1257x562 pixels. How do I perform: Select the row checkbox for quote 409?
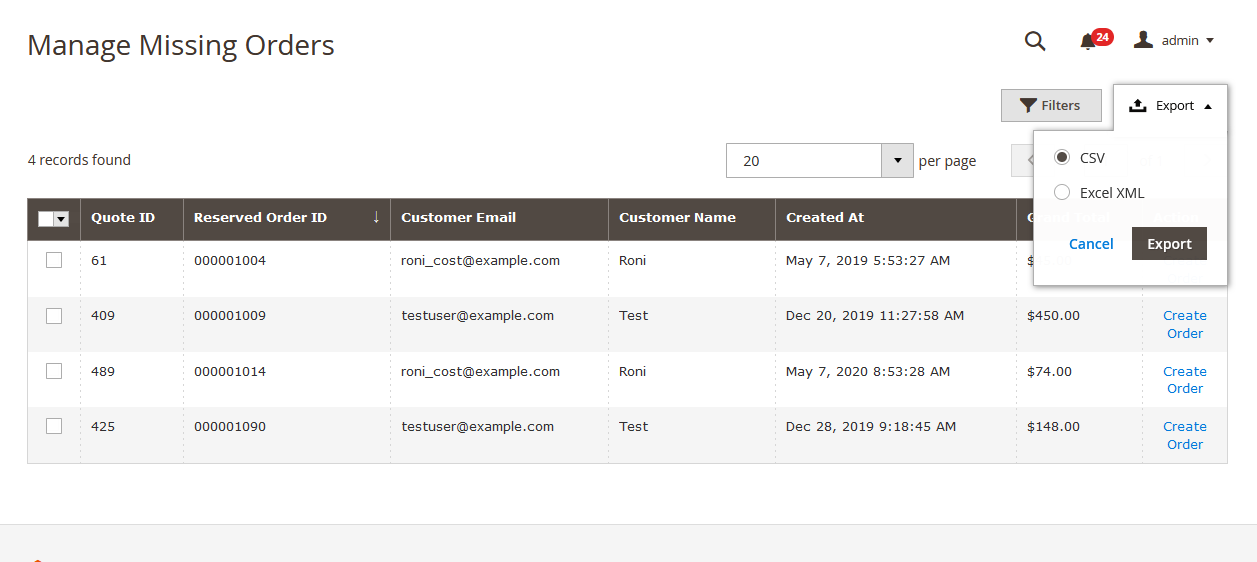click(x=54, y=316)
